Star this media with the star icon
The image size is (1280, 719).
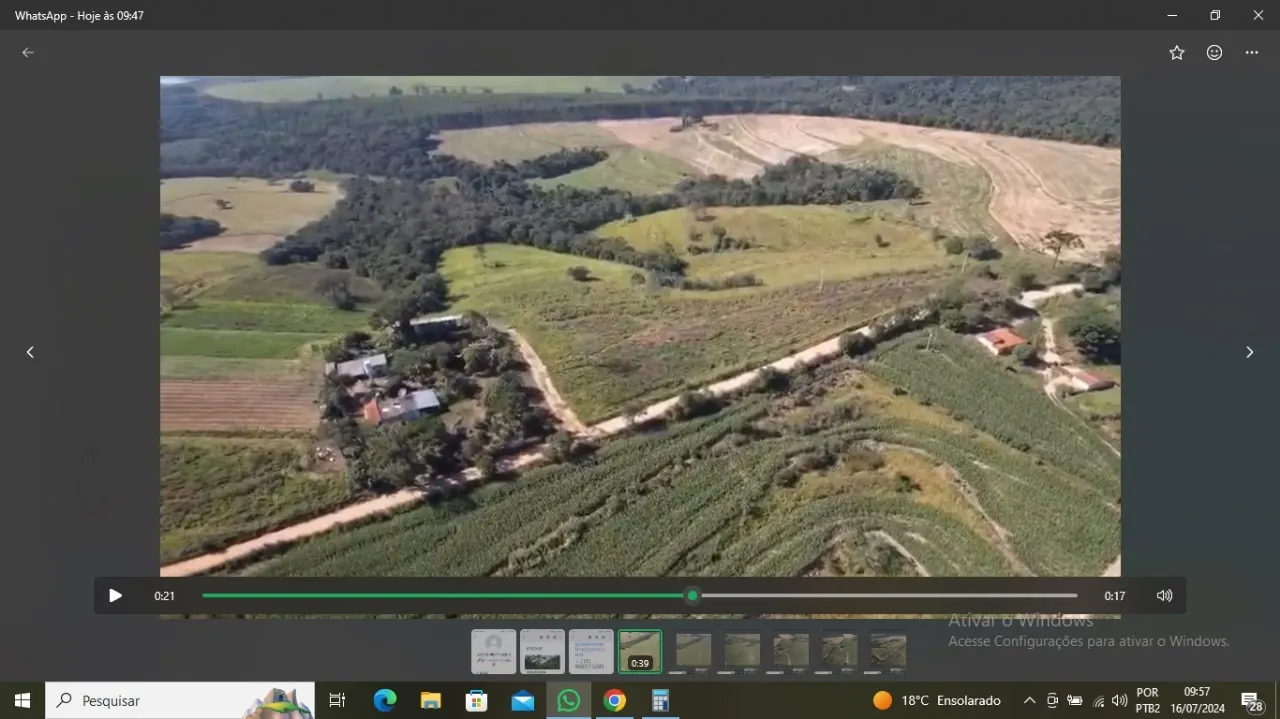click(x=1177, y=53)
